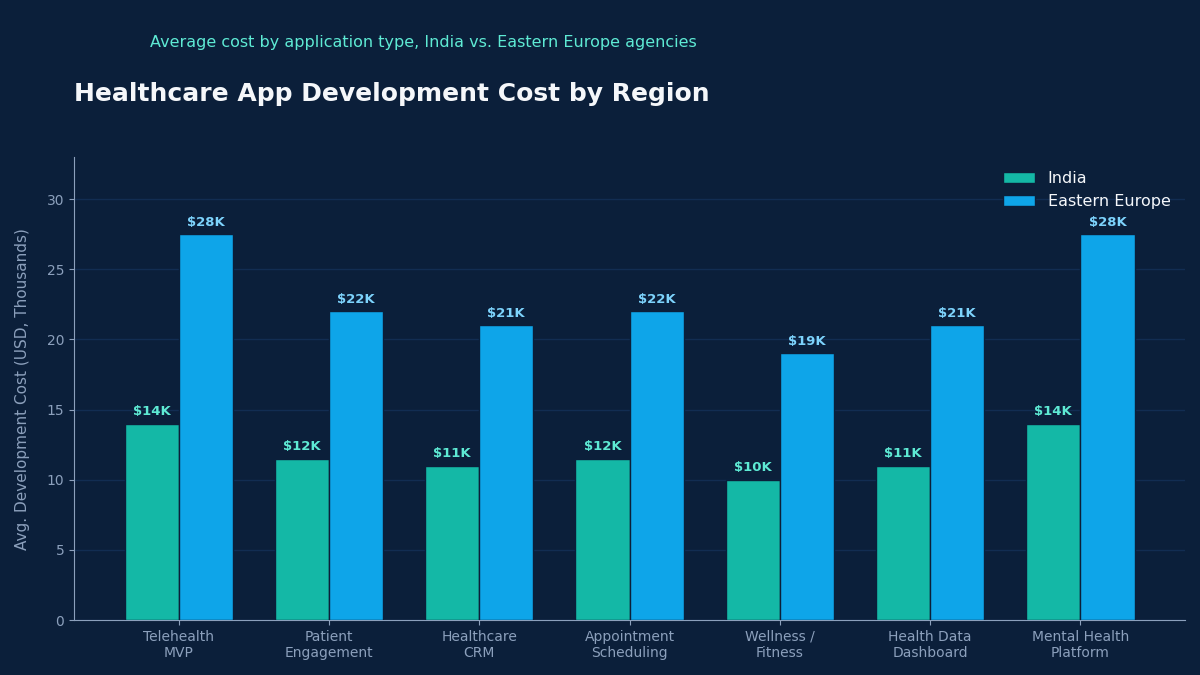The width and height of the screenshot is (1200, 675).
Task: Click the $22K label above Appointment Scheduling bar
Action: 657,299
